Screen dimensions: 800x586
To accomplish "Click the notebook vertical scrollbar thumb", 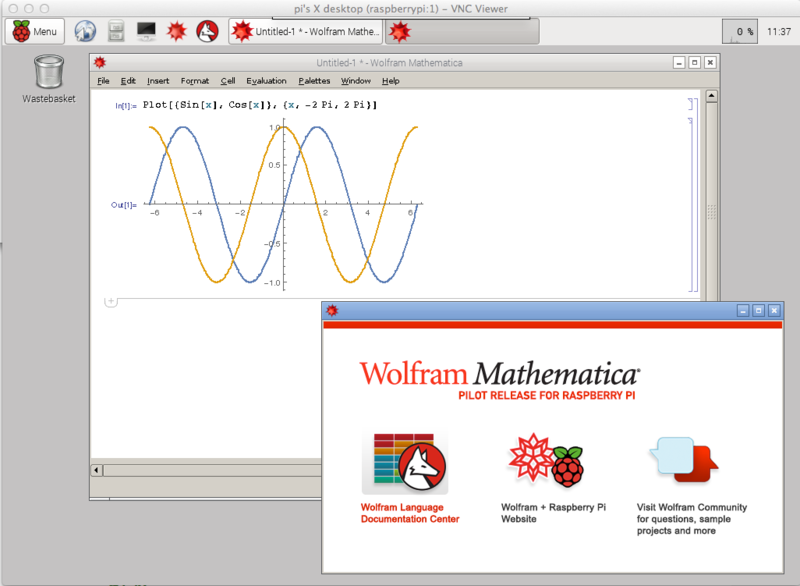I will pyautogui.click(x=711, y=211).
